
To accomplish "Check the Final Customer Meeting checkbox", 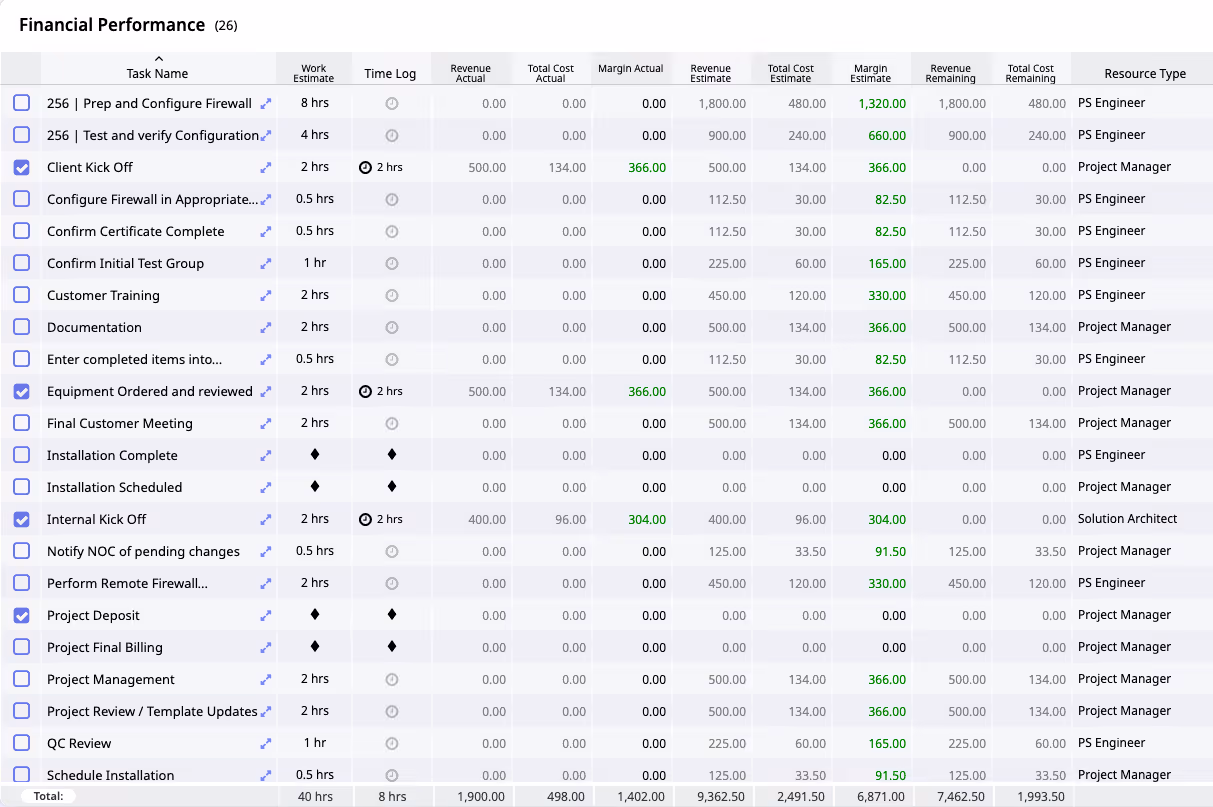I will tap(22, 424).
